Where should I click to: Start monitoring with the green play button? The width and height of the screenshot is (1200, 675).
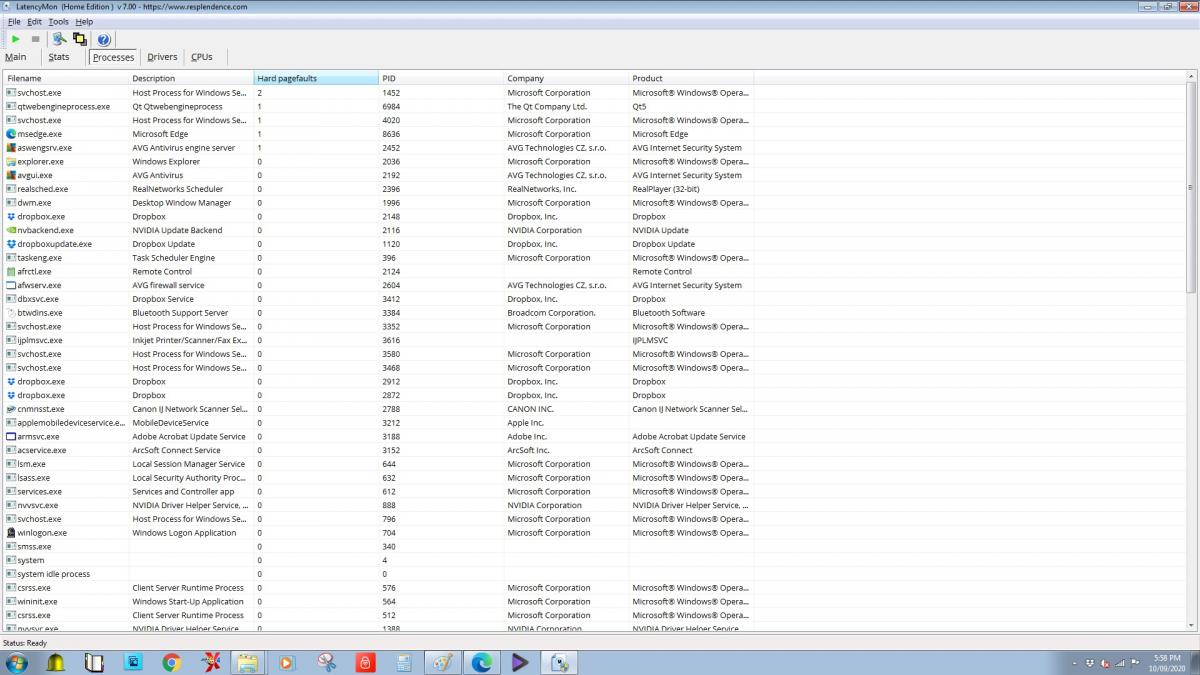click(16, 39)
